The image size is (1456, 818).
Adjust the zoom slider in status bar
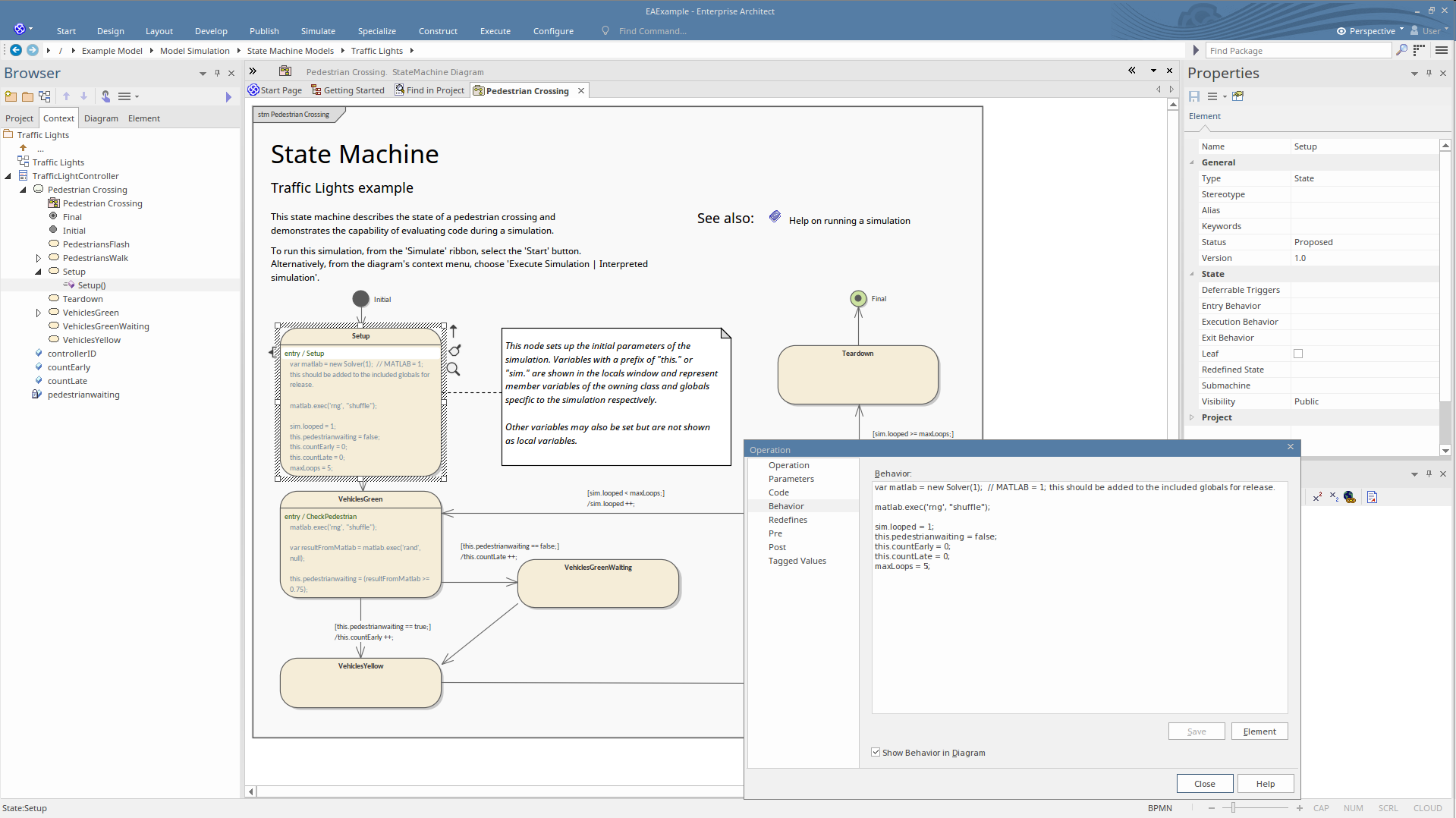[x=1234, y=808]
